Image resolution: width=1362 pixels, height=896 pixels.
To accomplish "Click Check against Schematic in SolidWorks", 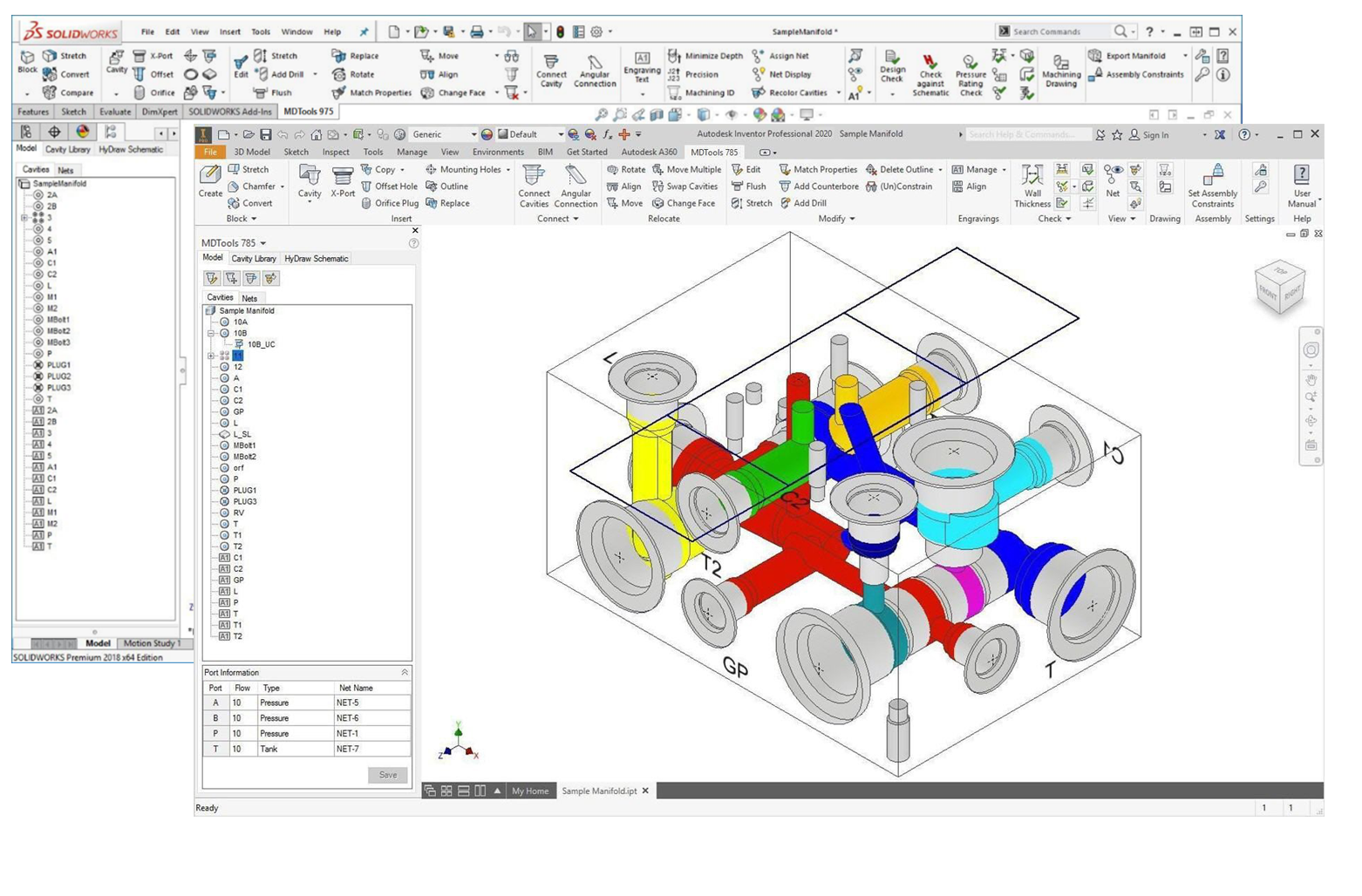I will [x=930, y=74].
